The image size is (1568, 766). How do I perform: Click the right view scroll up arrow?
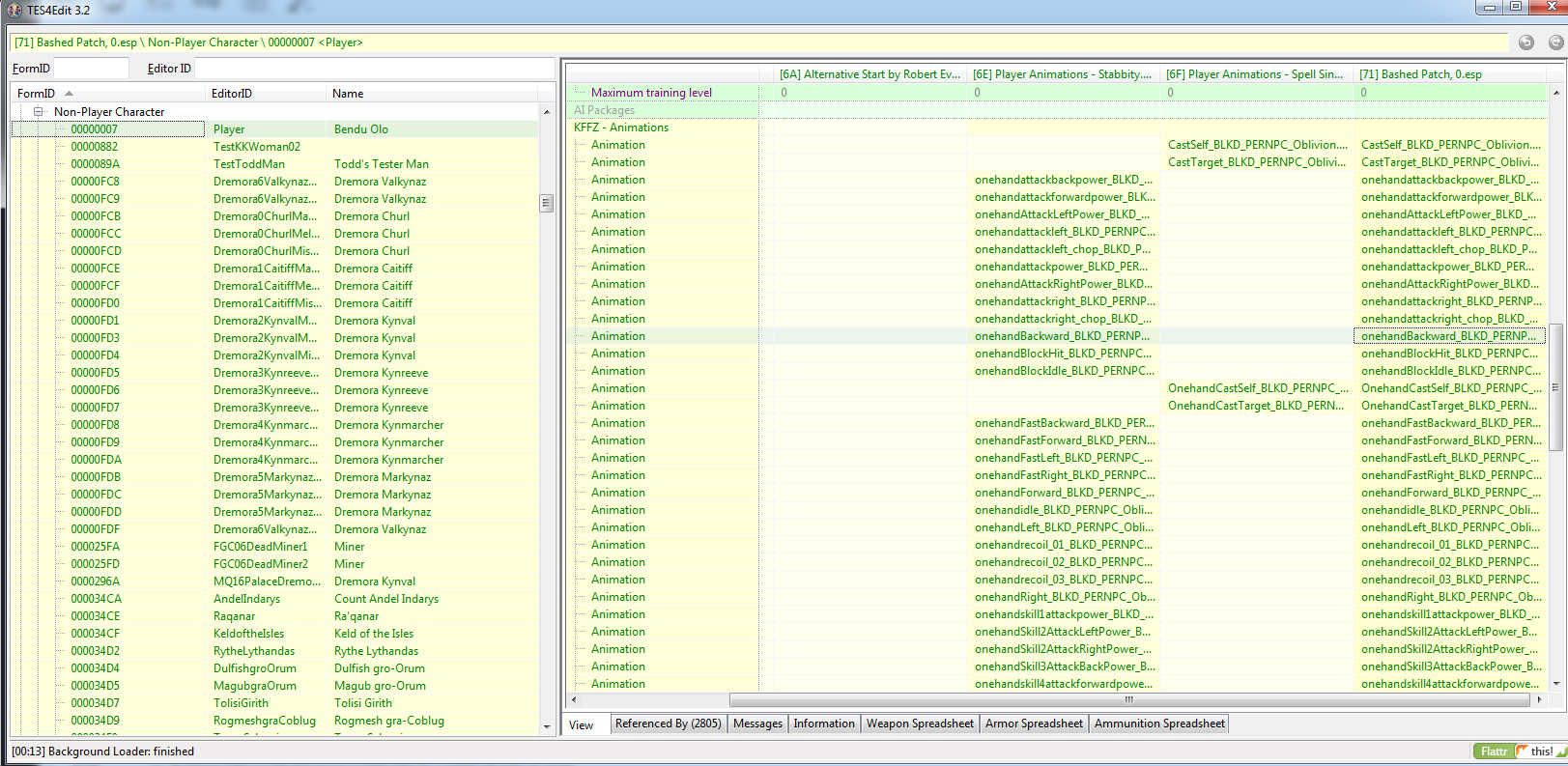pos(1554,93)
